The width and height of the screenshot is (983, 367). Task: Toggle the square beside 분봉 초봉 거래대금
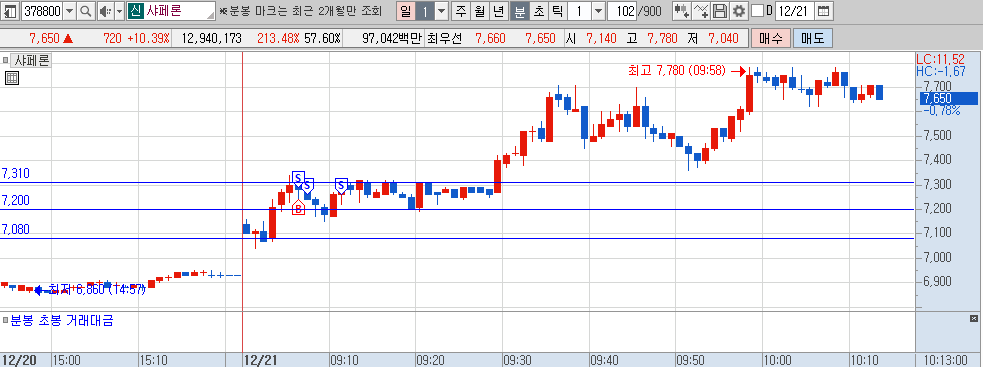[x=6, y=321]
